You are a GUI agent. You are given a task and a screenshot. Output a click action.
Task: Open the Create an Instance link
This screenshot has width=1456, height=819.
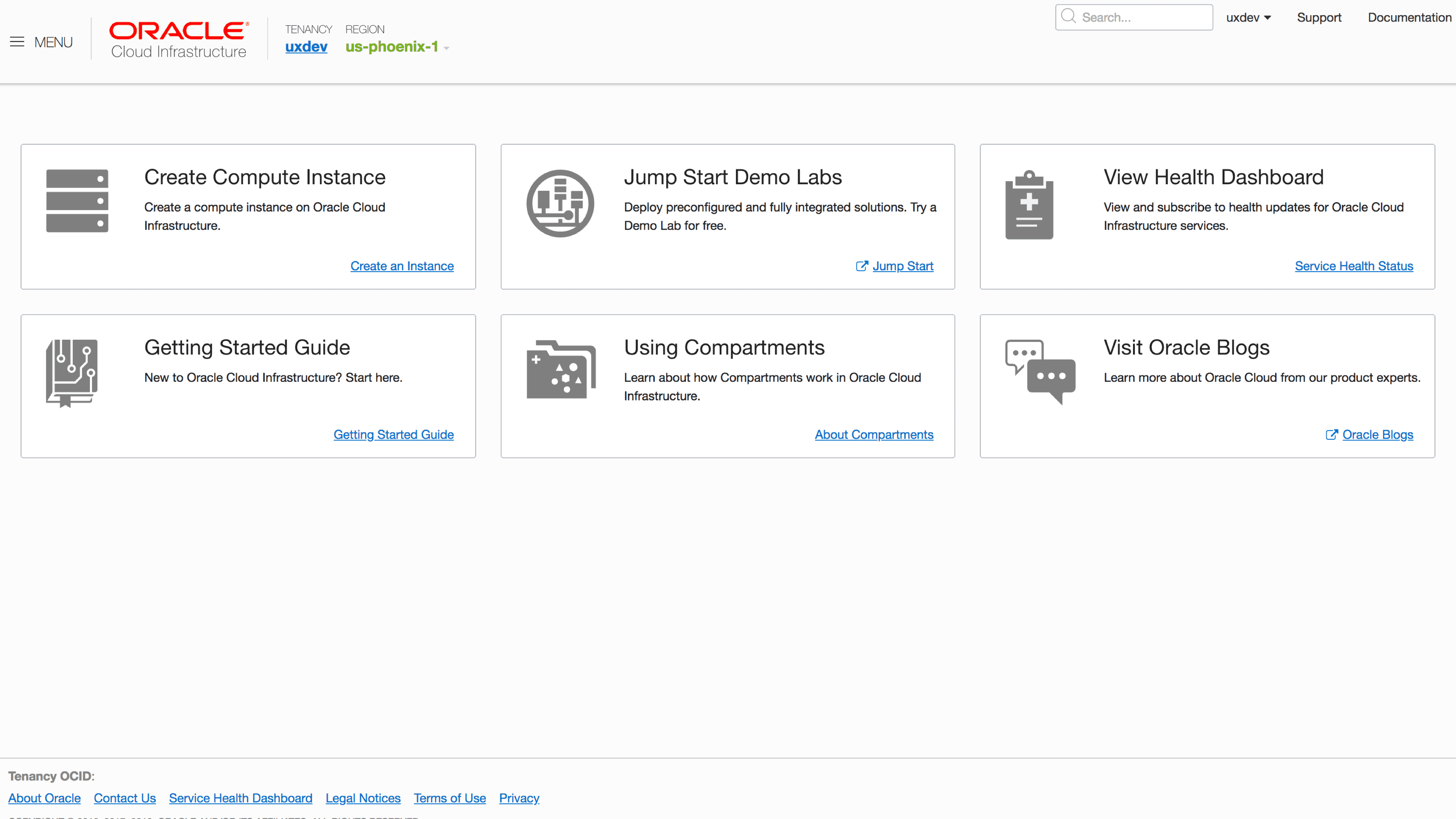coord(402,266)
